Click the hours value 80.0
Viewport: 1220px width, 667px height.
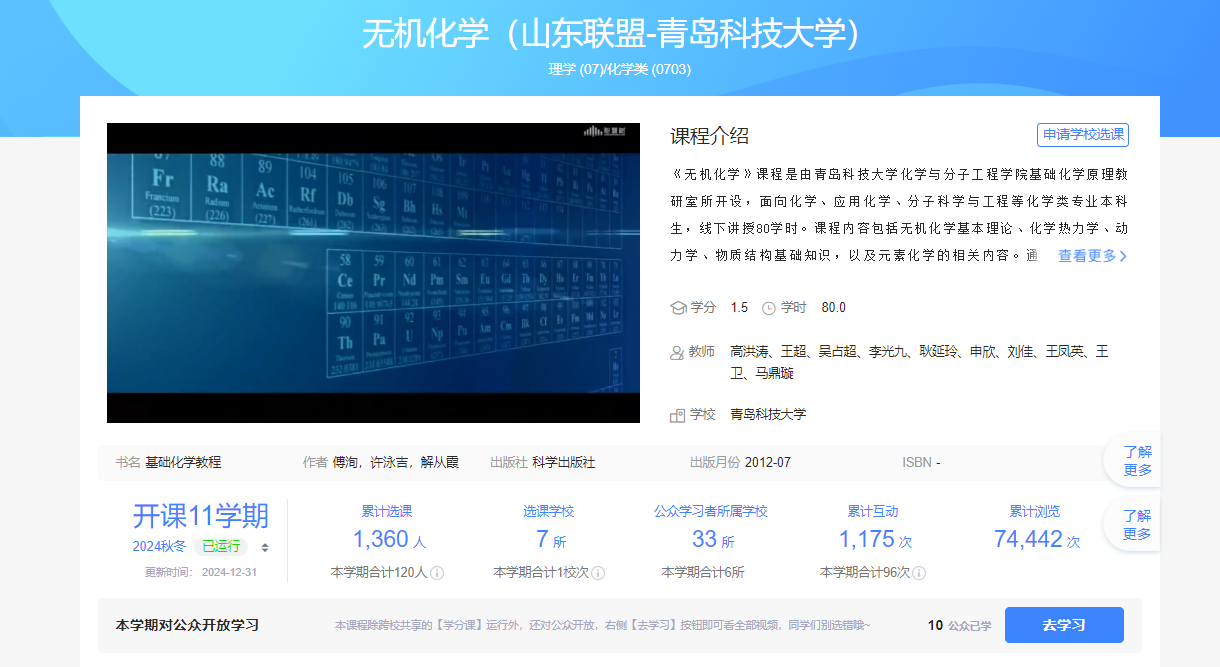tap(833, 308)
